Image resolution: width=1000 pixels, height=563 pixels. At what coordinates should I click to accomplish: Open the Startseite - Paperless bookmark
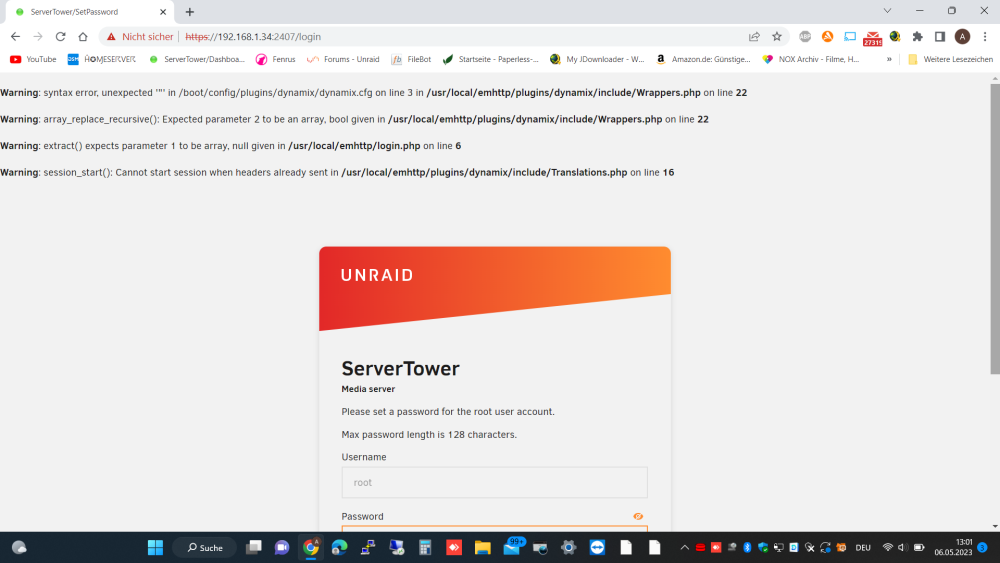coord(490,59)
